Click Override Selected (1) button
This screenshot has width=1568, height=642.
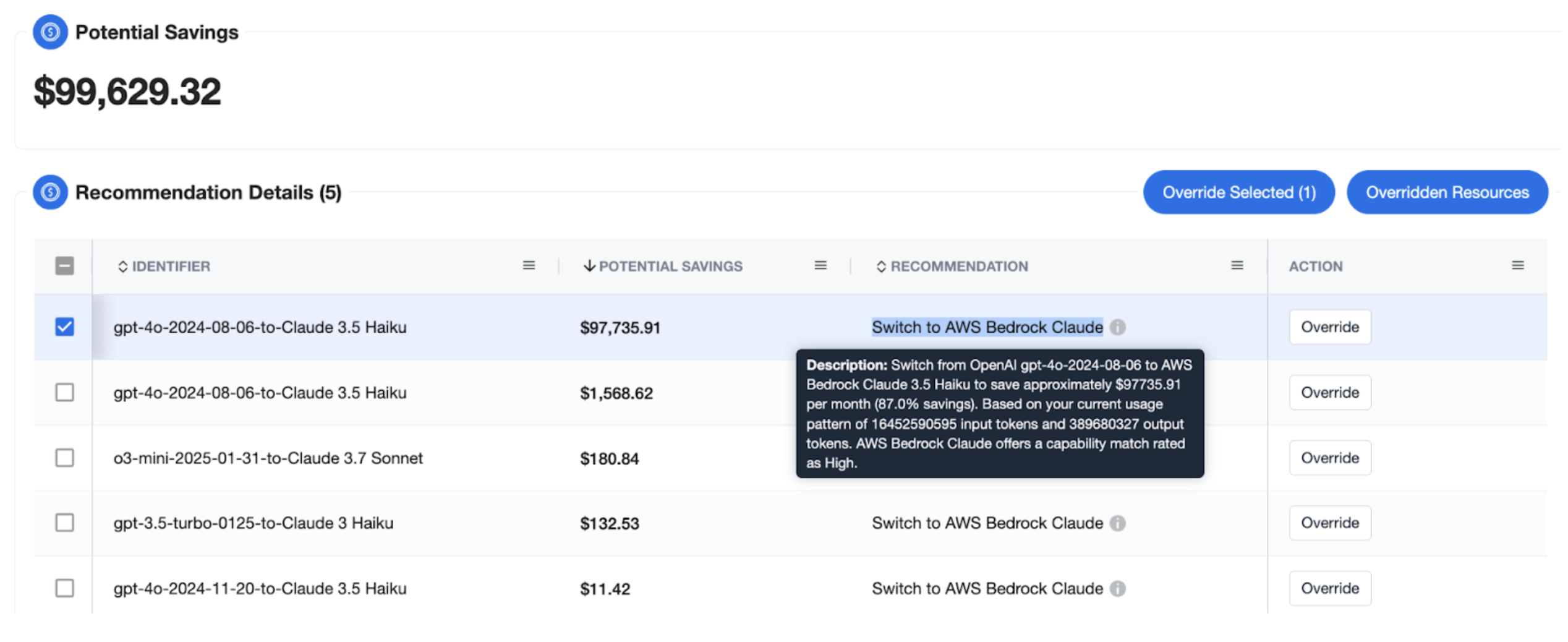[x=1239, y=192]
